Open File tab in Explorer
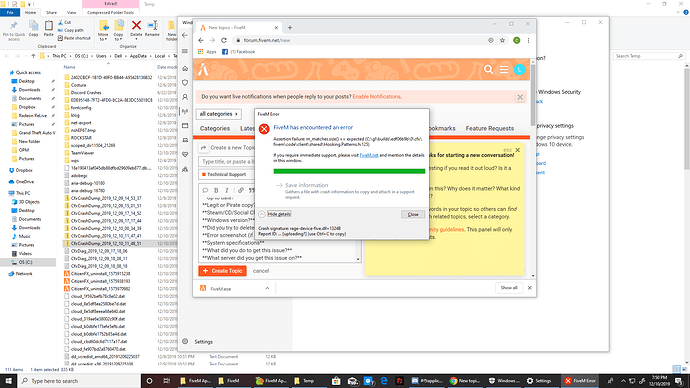Viewport: 690px width, 388px height. (x=10, y=12)
